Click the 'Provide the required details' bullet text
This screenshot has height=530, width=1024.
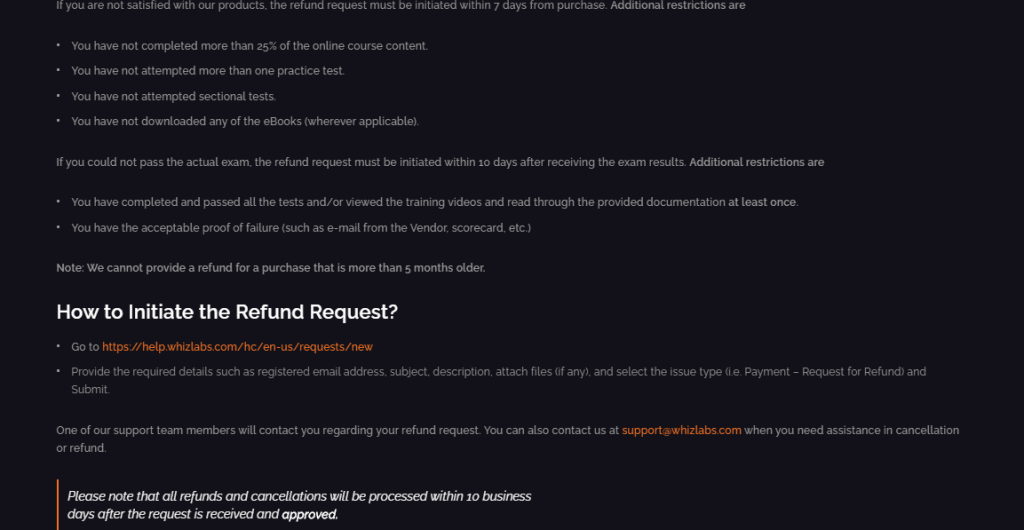[498, 381]
